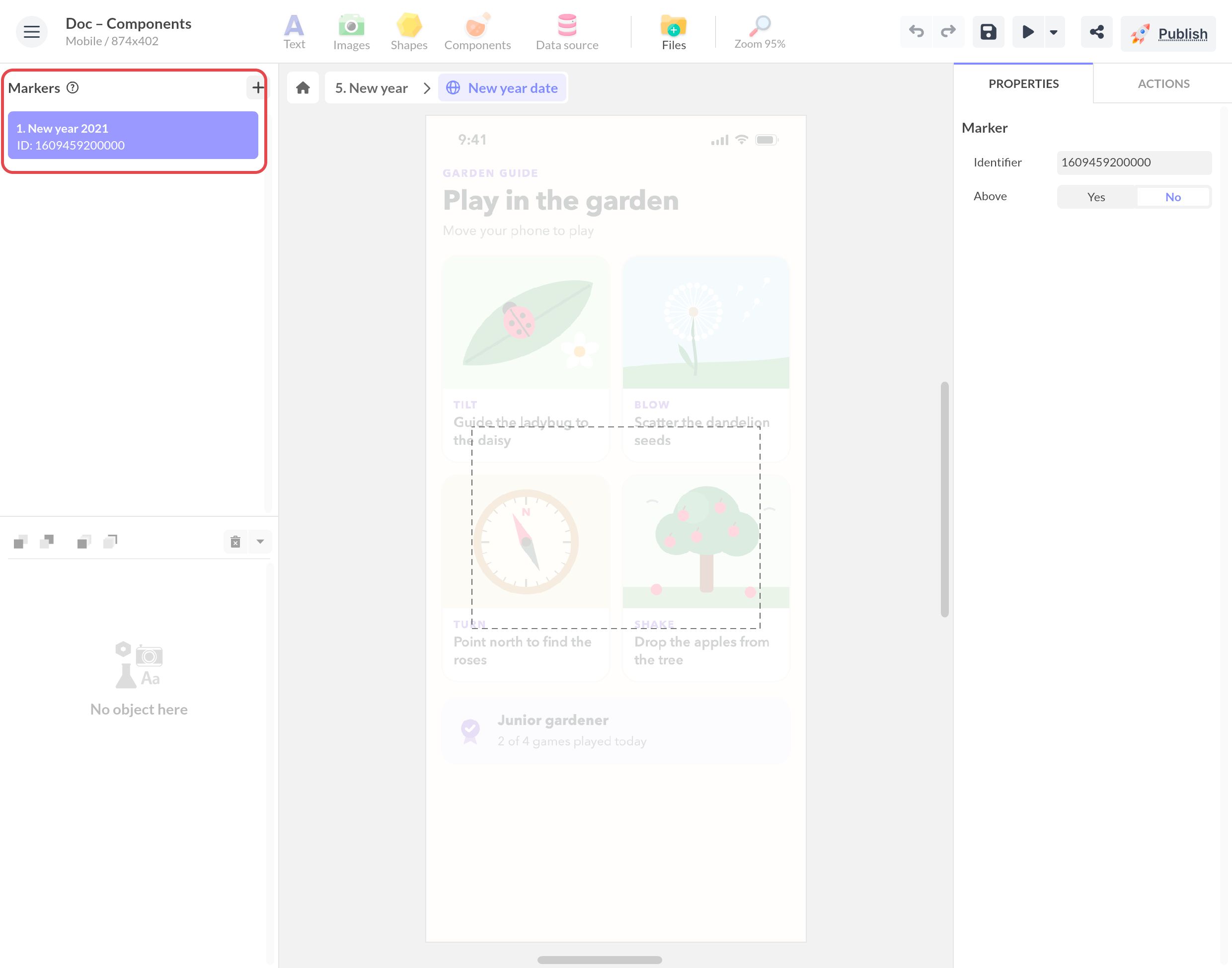This screenshot has height=968, width=1232.
Task: Select the Play in the garden heading
Action: 561,201
